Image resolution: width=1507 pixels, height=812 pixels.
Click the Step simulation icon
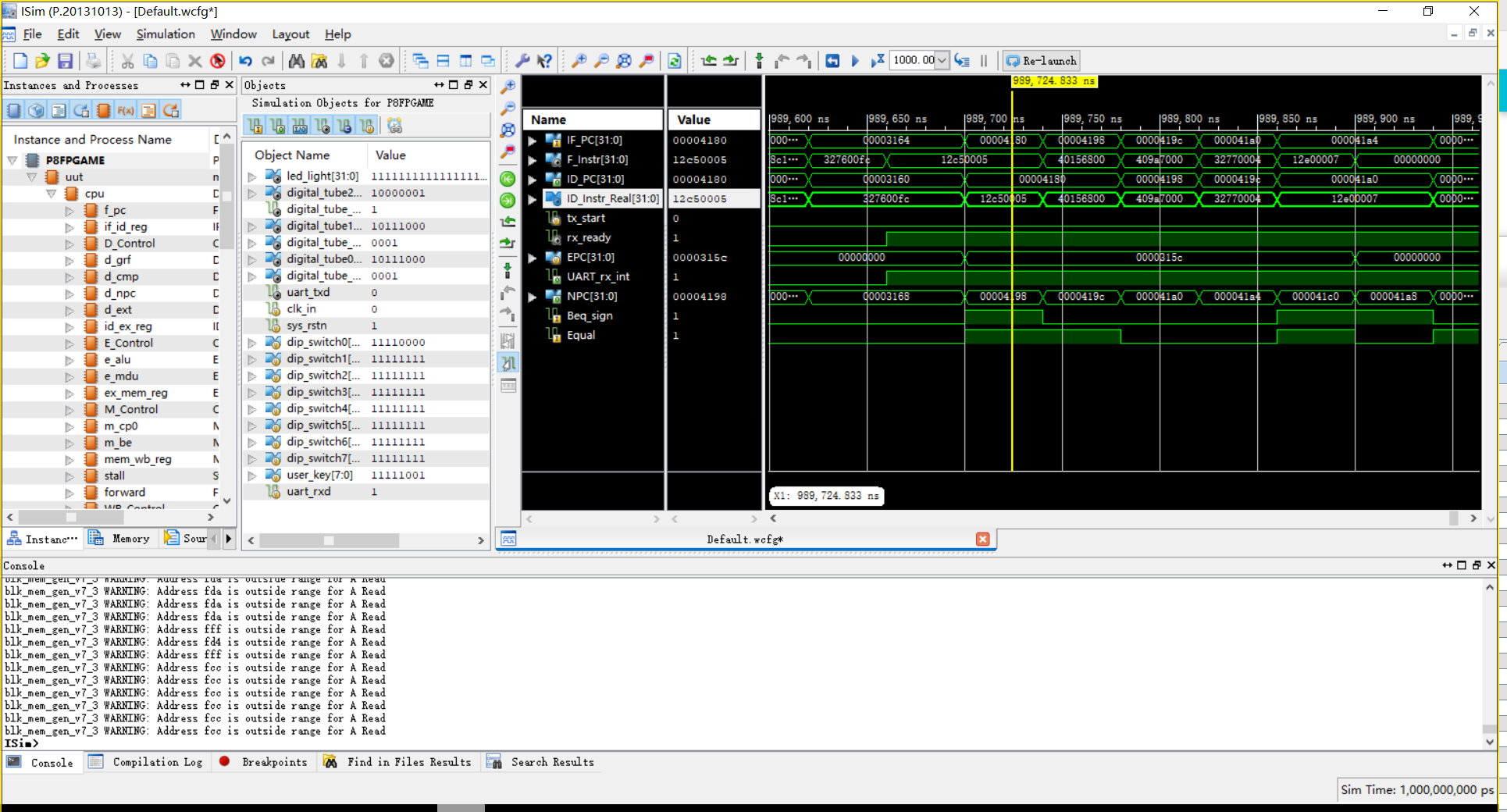point(962,61)
